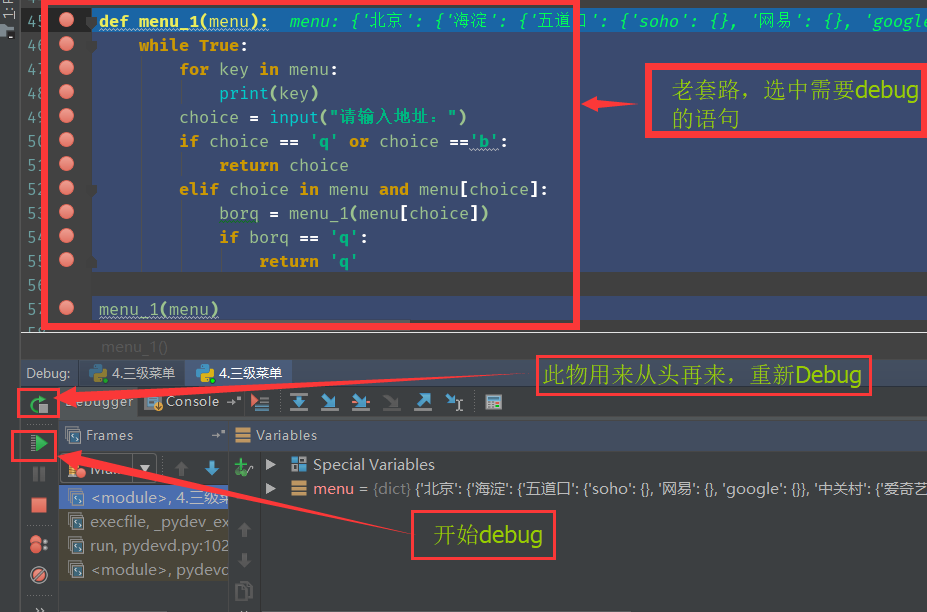Viewport: 927px width, 612px height.
Task: Click the blue next frame down arrow
Action: coord(212,468)
